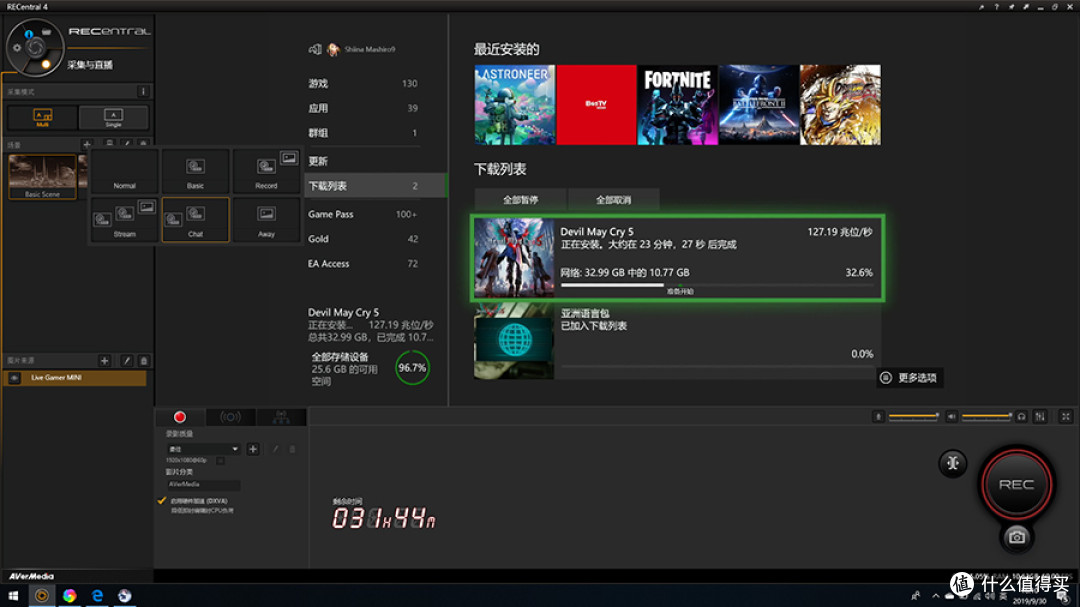Show hidden system tray icons
Image resolution: width=1080 pixels, height=607 pixels.
point(935,596)
